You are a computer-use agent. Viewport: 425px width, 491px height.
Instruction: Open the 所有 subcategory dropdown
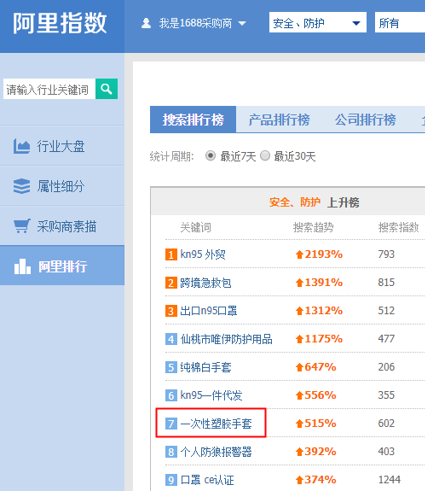click(x=400, y=22)
